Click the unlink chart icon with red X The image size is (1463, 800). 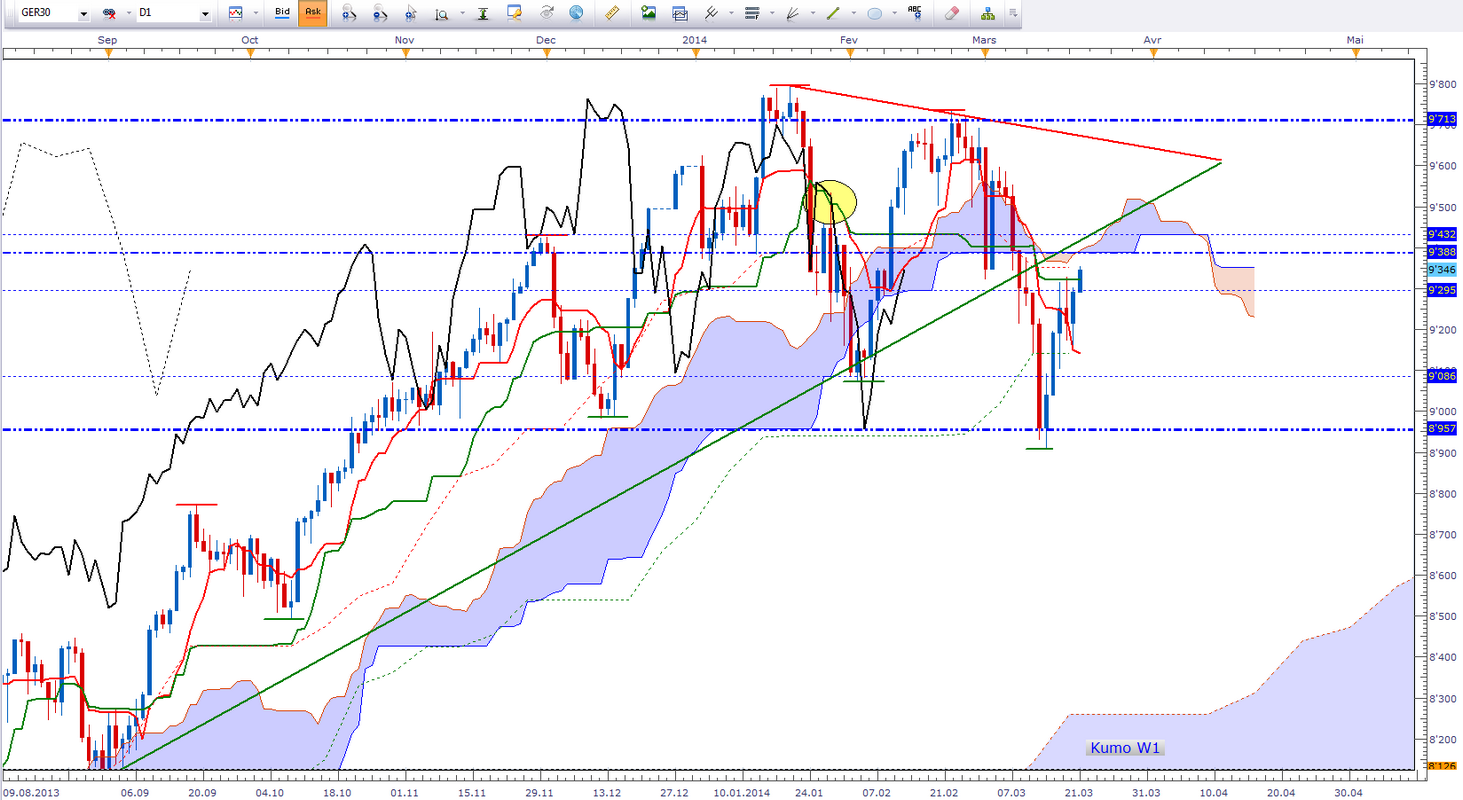107,15
